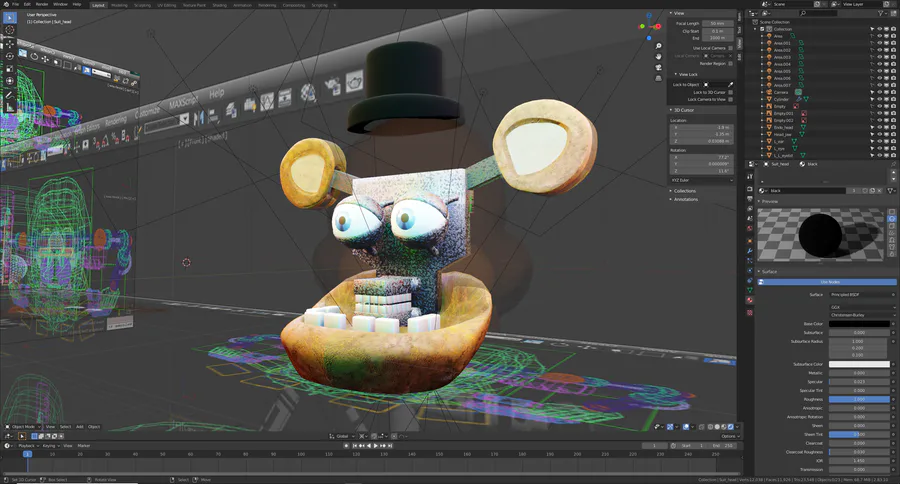This screenshot has height=484, width=900.
Task: Select the Transform tool
Action: 10,81
